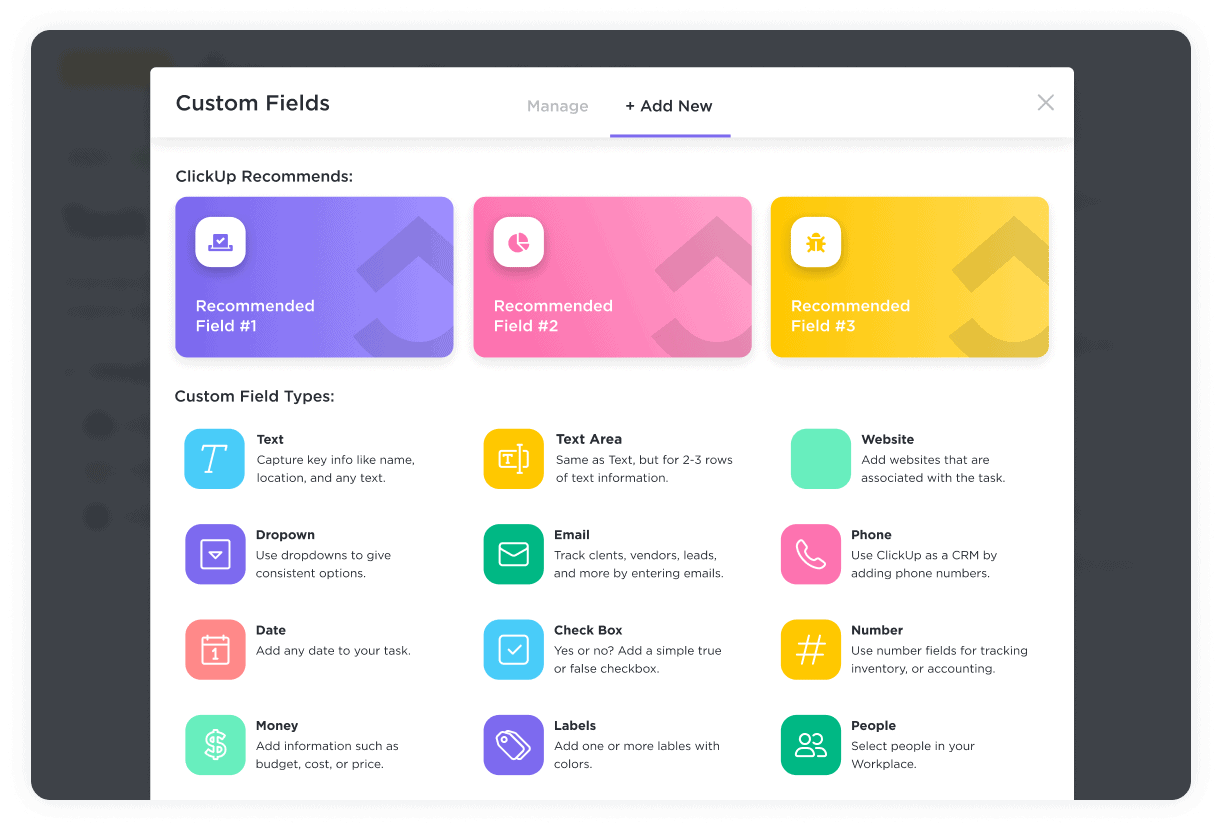Open the pink Recommended Field #2 card

(612, 277)
